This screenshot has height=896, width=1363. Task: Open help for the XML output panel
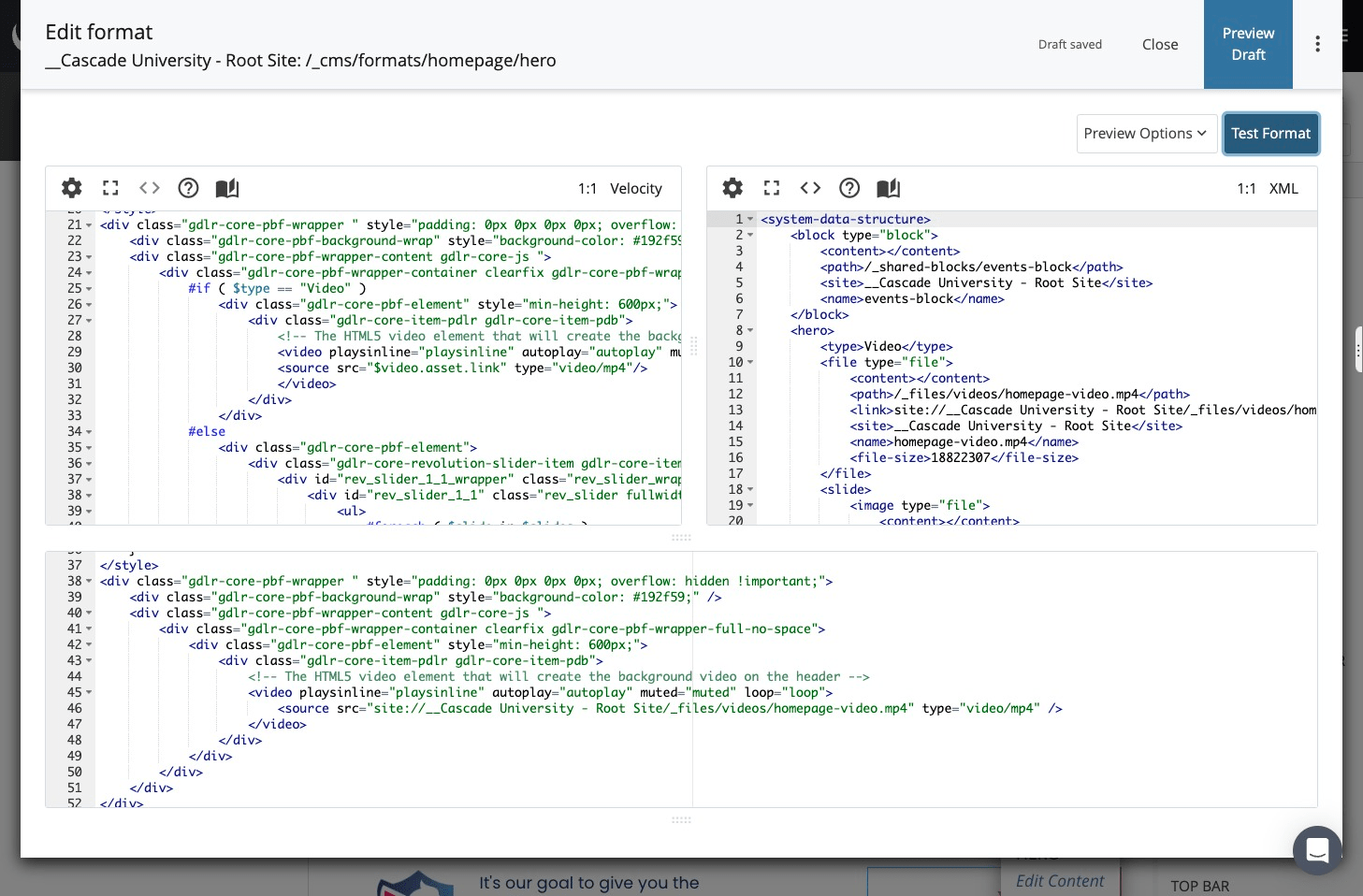[849, 188]
